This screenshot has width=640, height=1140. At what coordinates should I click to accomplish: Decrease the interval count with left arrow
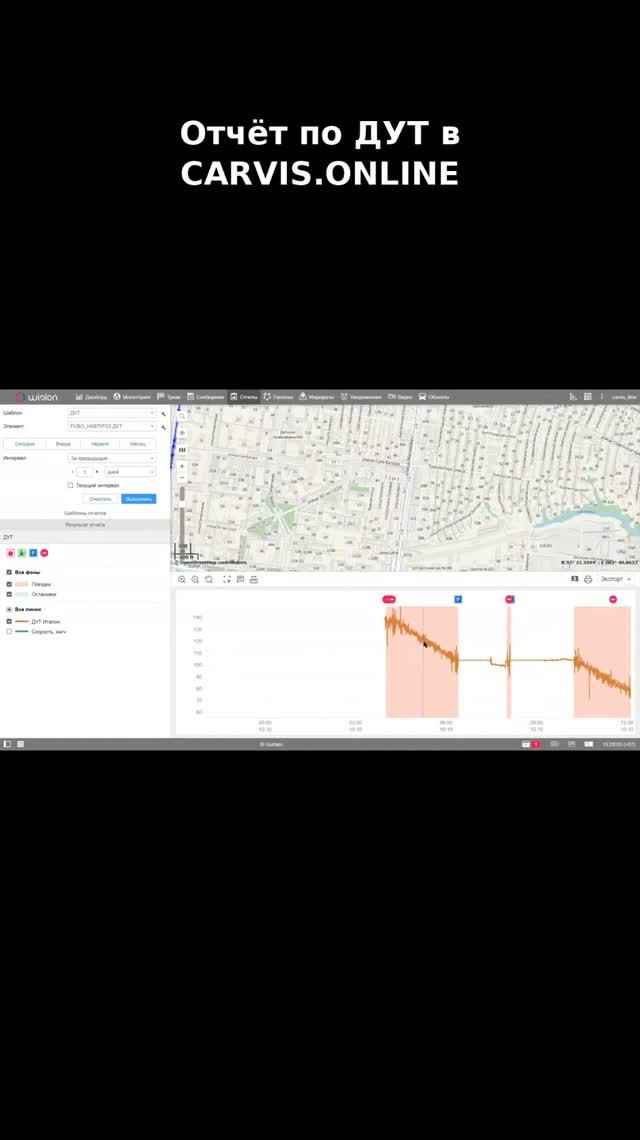(x=73, y=472)
